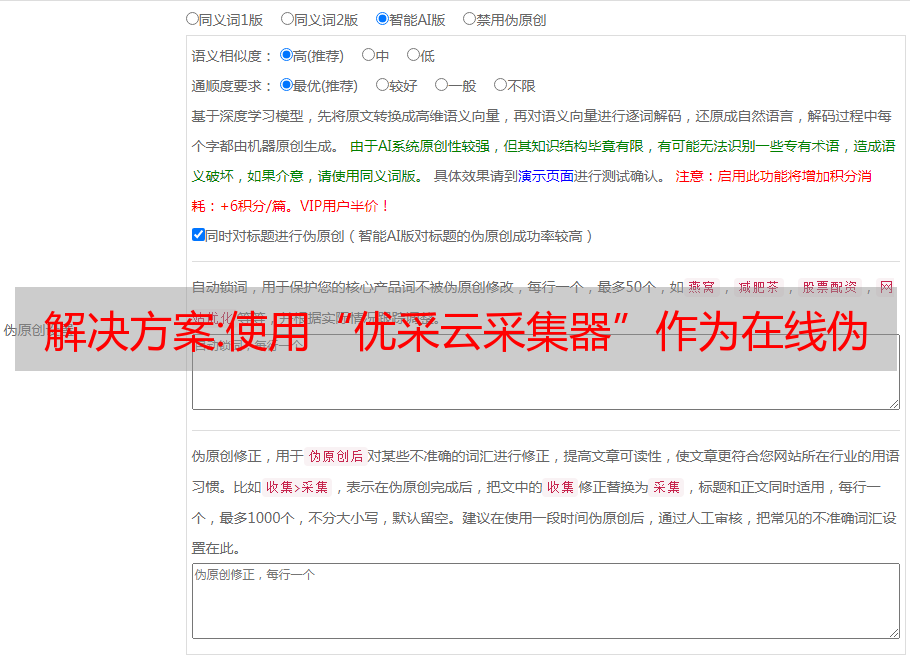Select 禁用伪原创 radio option
The width and height of the screenshot is (911, 658).
469,19
